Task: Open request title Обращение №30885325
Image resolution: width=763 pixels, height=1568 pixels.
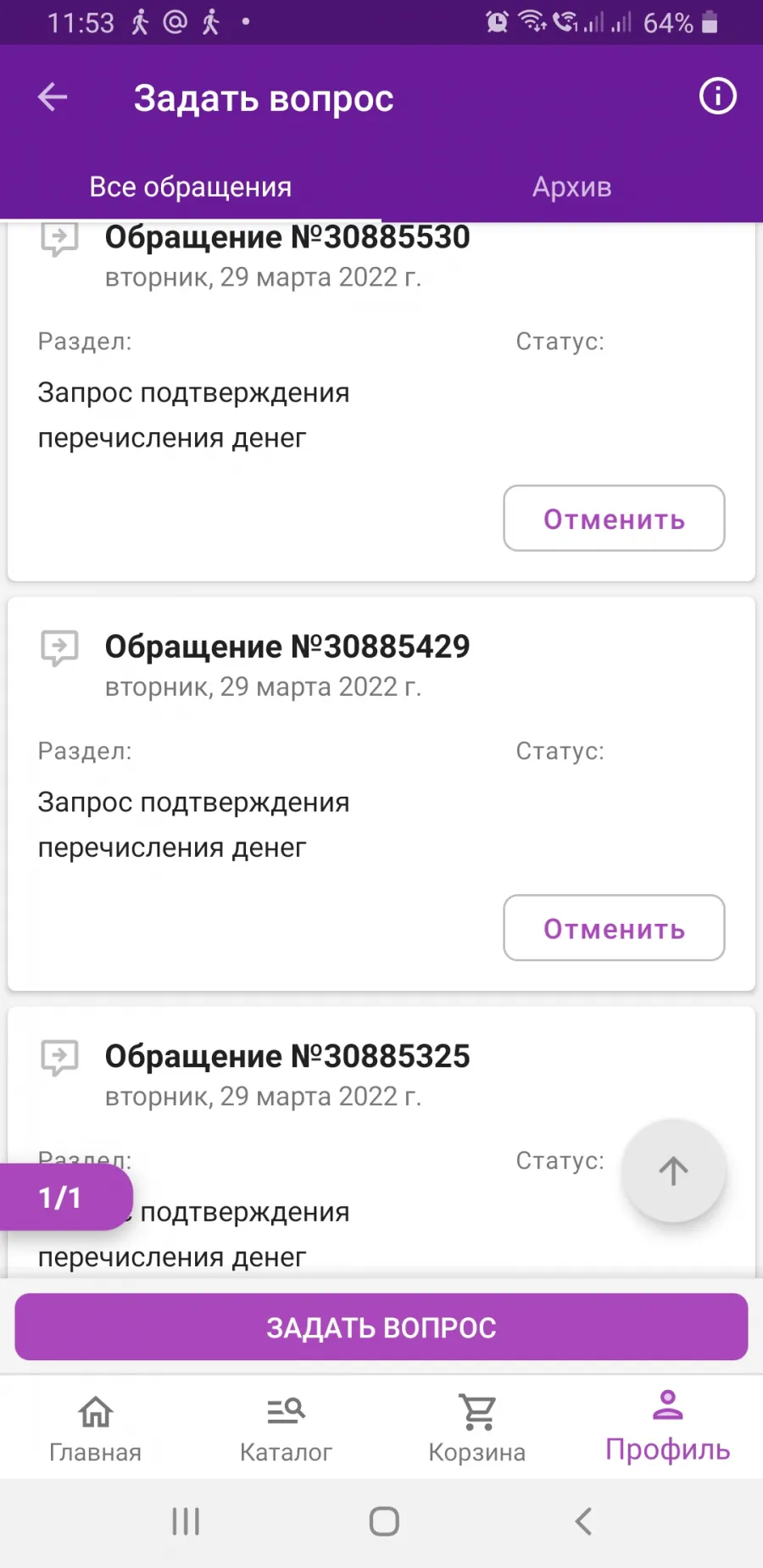Action: (287, 1056)
